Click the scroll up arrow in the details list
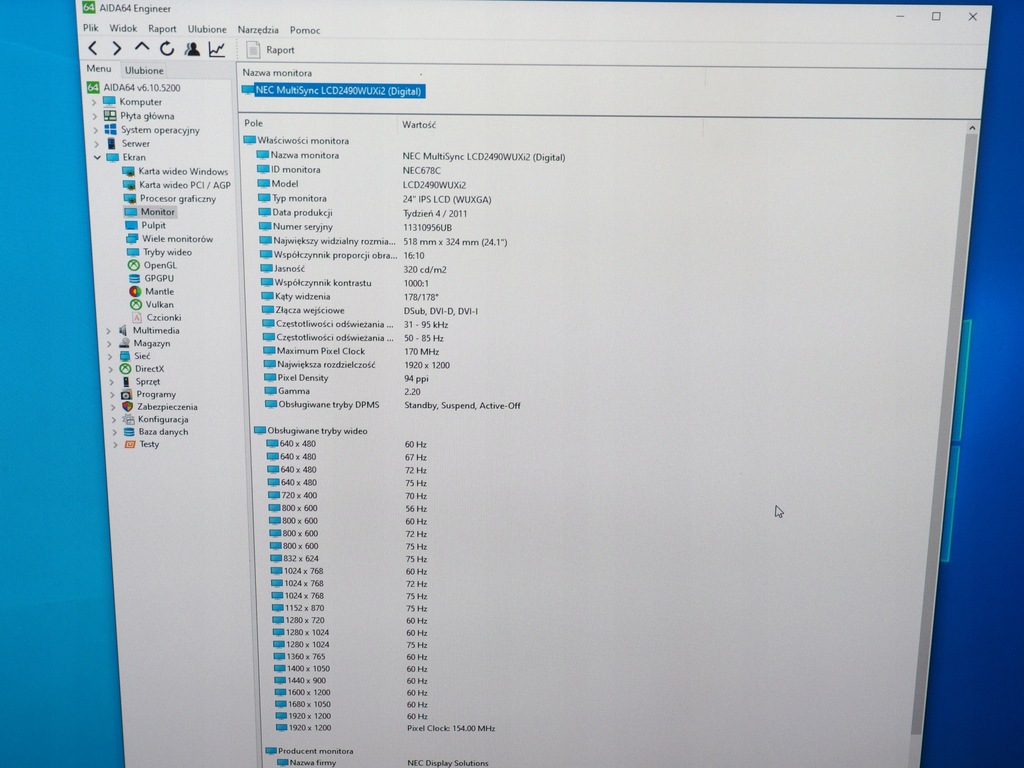The height and width of the screenshot is (768, 1024). [972, 129]
